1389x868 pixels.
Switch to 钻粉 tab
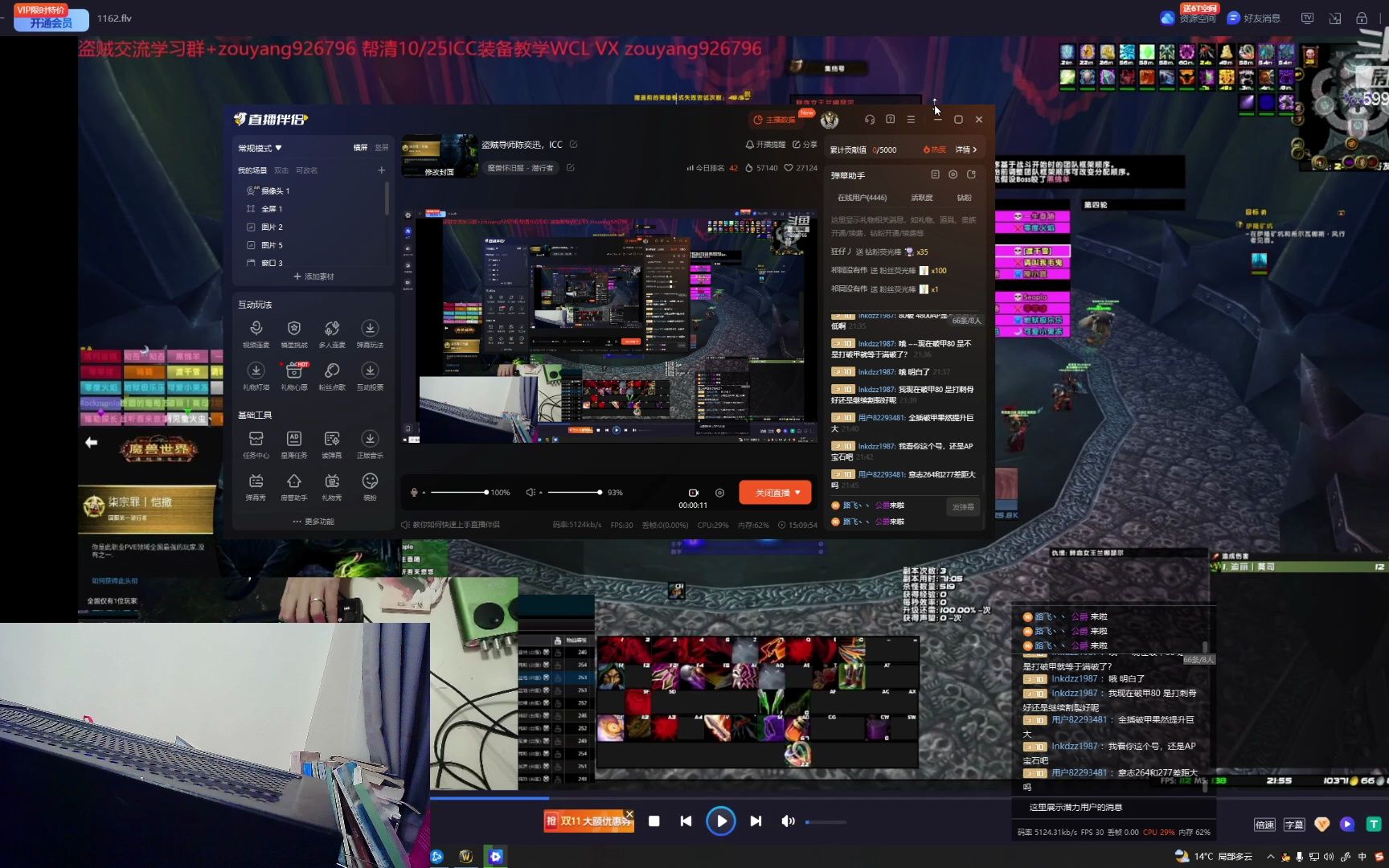pos(964,198)
